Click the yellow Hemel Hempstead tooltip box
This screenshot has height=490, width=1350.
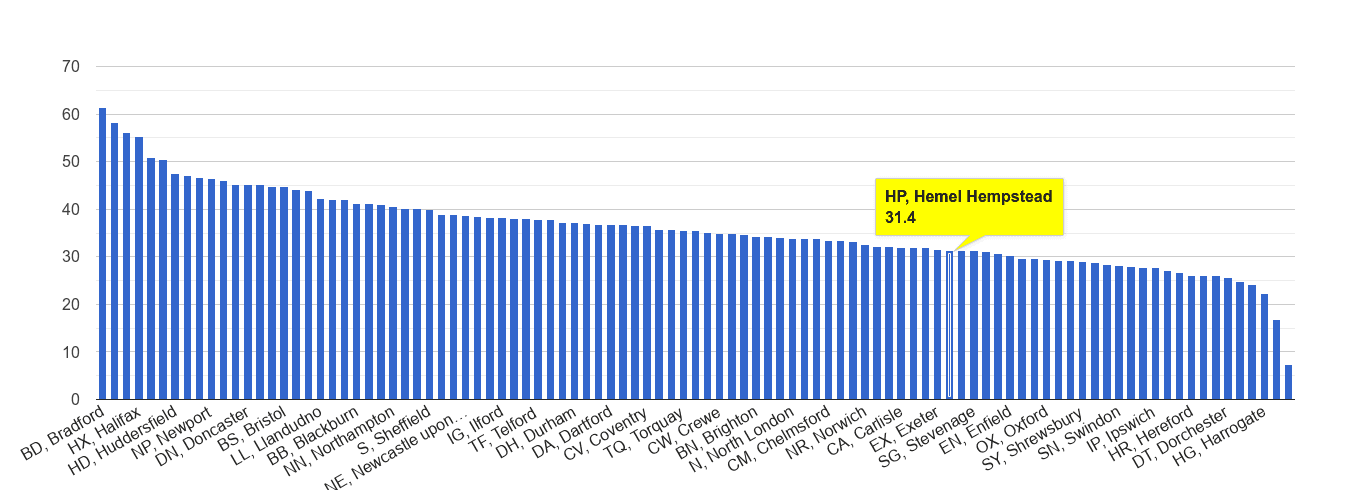pyautogui.click(x=969, y=207)
